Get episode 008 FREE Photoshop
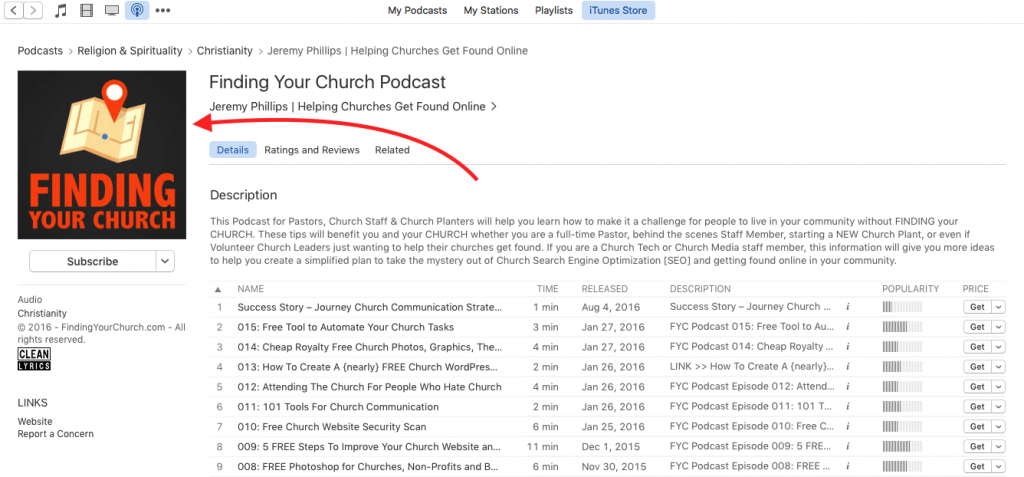The width and height of the screenshot is (1024, 477). pyautogui.click(x=978, y=467)
